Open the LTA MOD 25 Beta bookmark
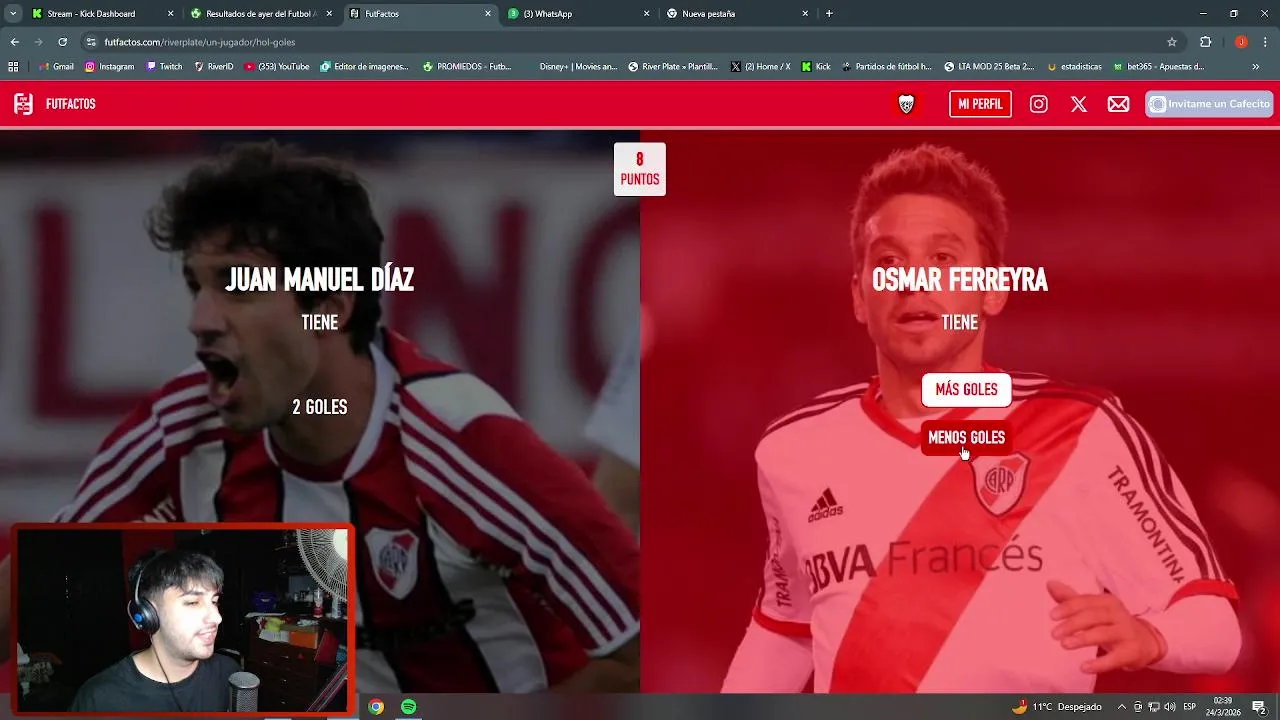1280x720 pixels. click(x=989, y=67)
